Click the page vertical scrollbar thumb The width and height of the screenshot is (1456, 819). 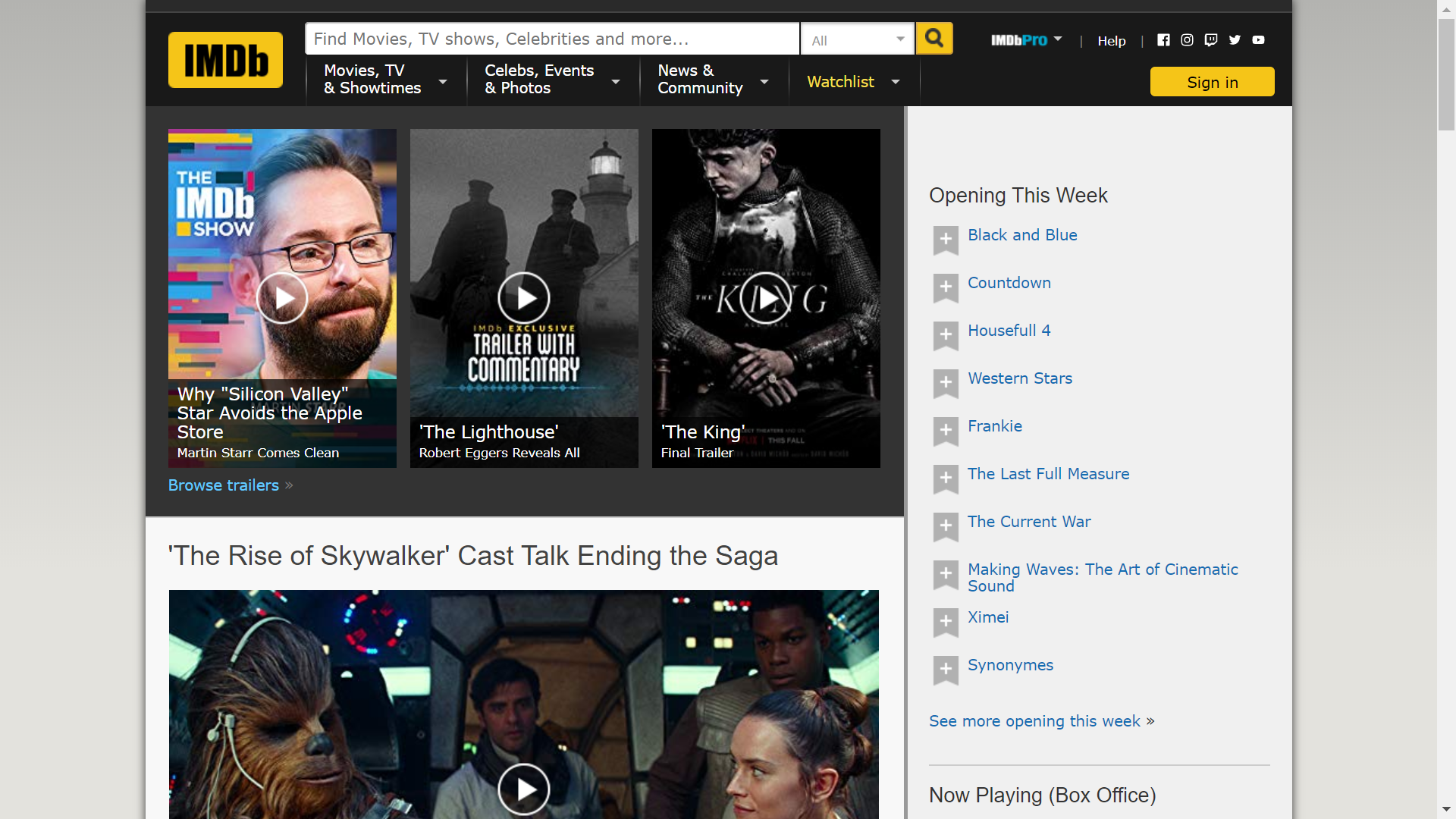[1446, 76]
